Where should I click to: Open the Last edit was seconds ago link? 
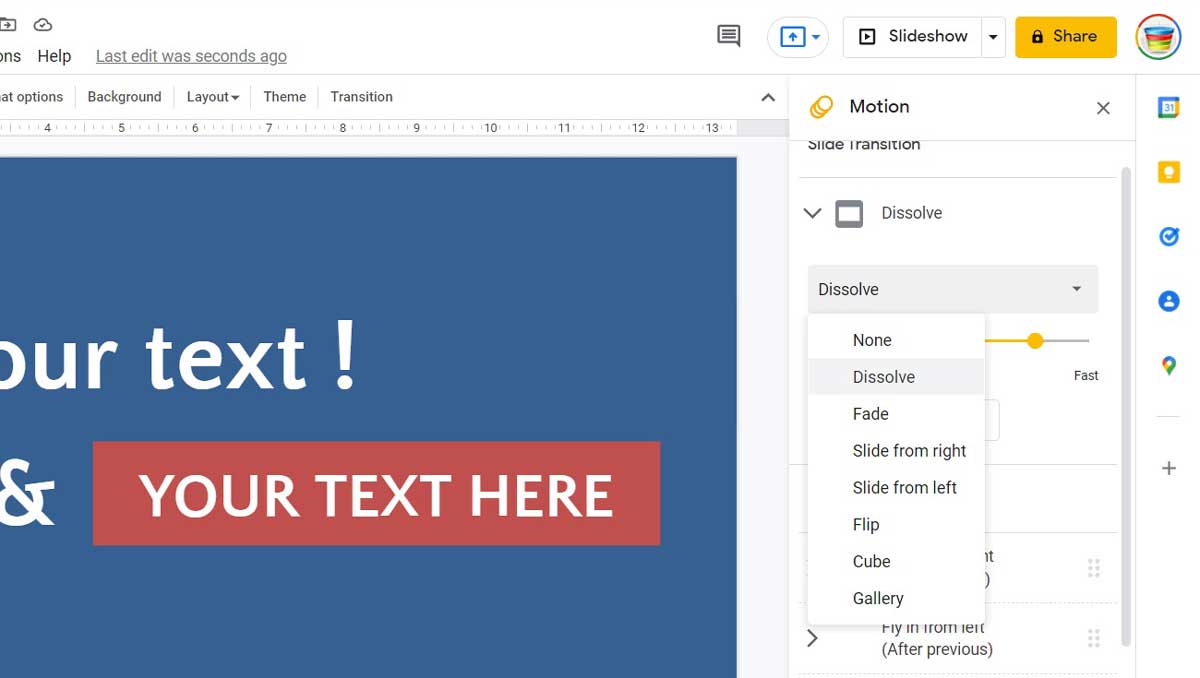click(x=190, y=56)
